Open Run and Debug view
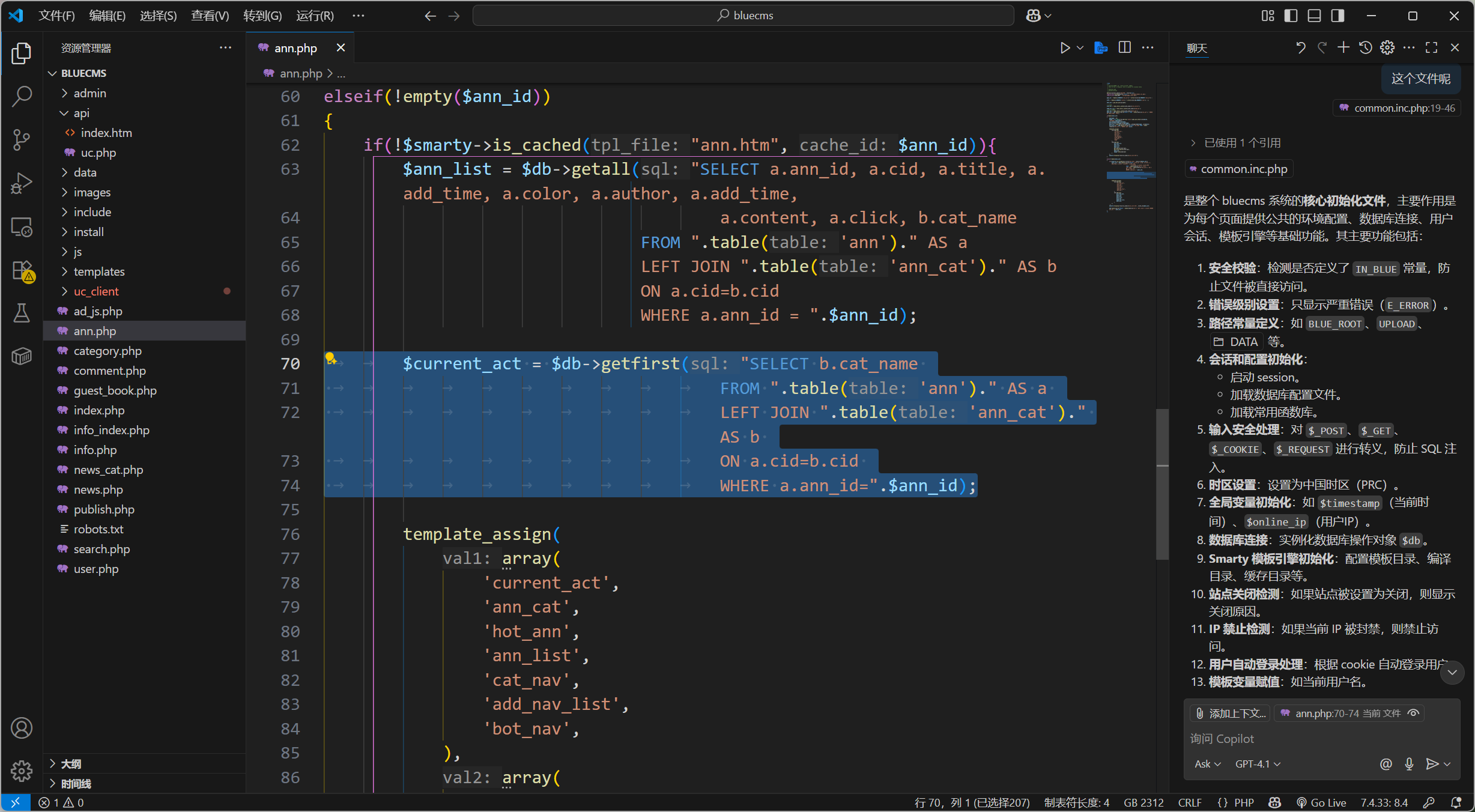The height and width of the screenshot is (812, 1475). pos(22,183)
